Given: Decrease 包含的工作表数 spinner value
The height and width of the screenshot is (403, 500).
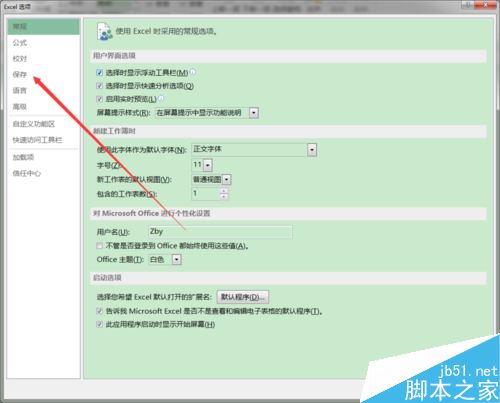Looking at the screenshot, I should [224, 197].
